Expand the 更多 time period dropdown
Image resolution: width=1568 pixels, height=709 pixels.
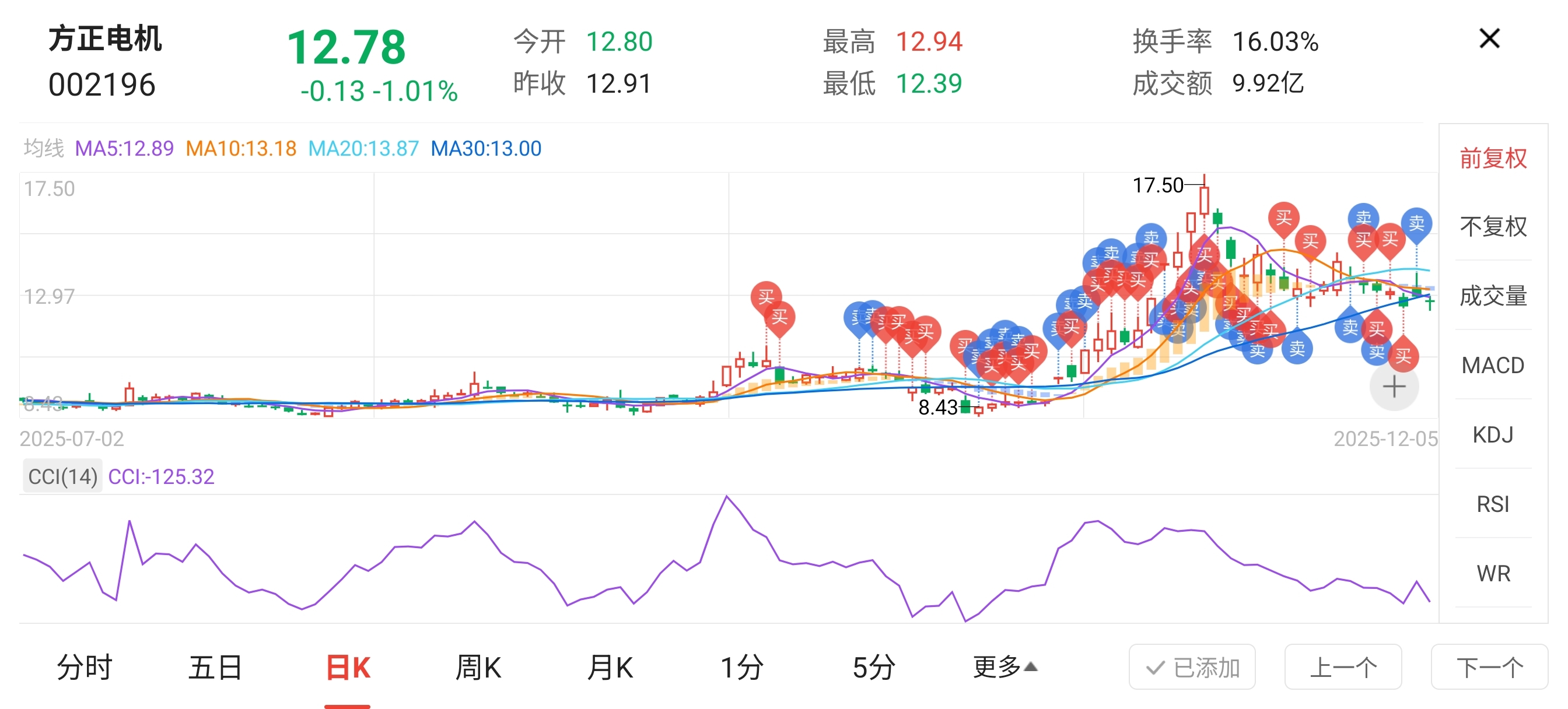coord(1005,668)
